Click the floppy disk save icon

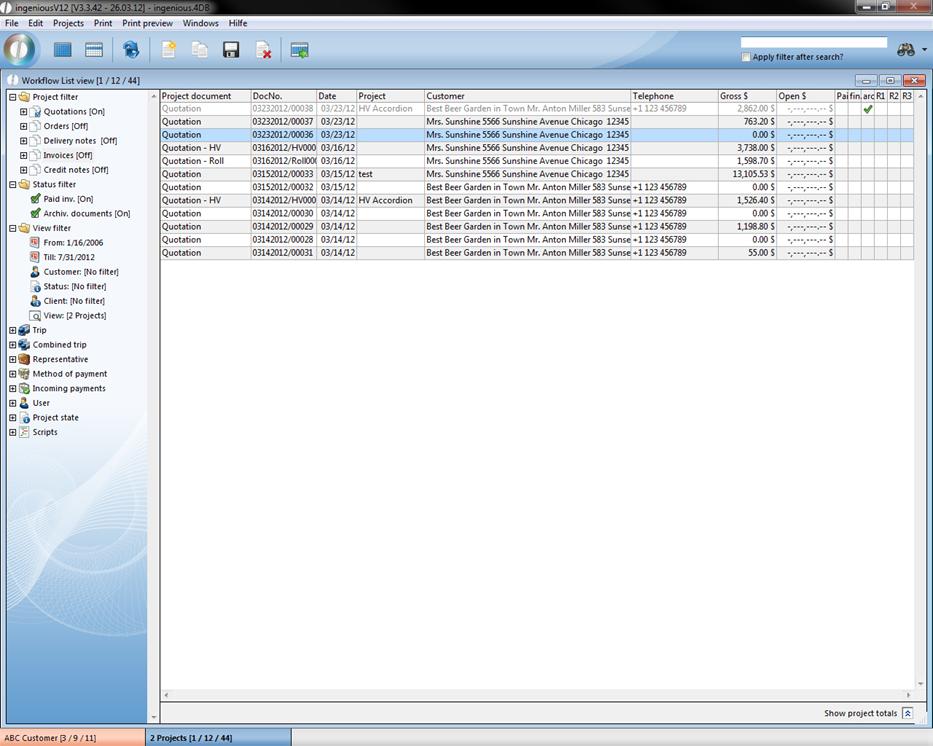[231, 50]
